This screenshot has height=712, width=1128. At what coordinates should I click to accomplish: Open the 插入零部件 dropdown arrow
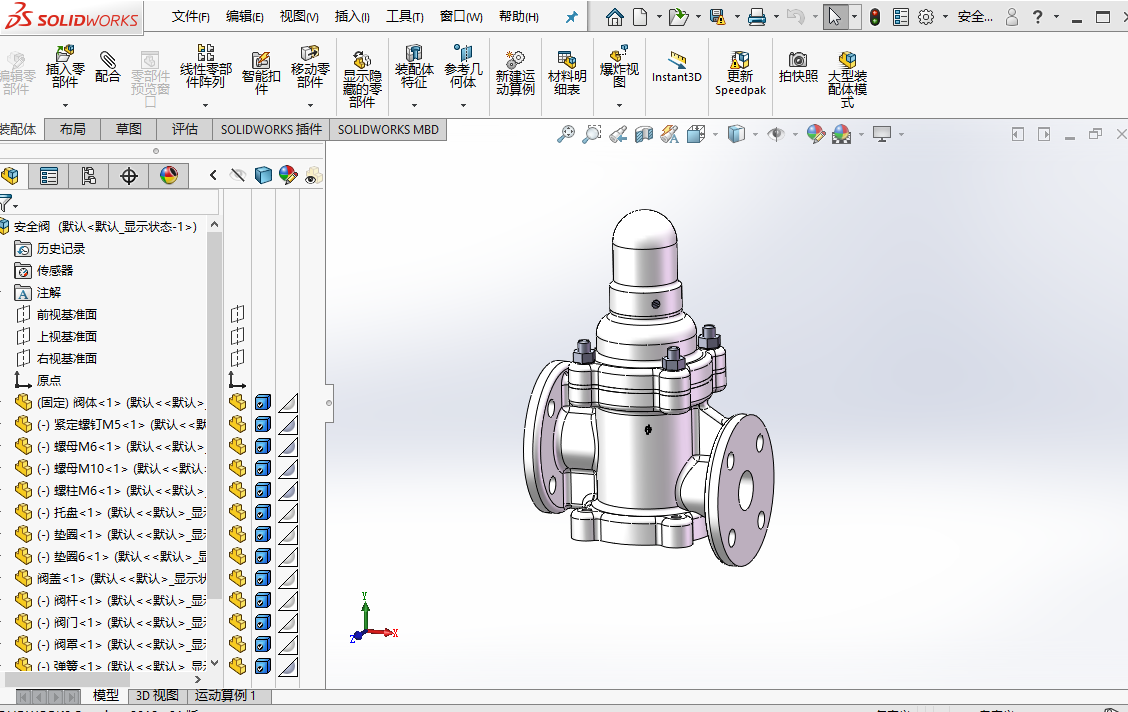coord(65,105)
